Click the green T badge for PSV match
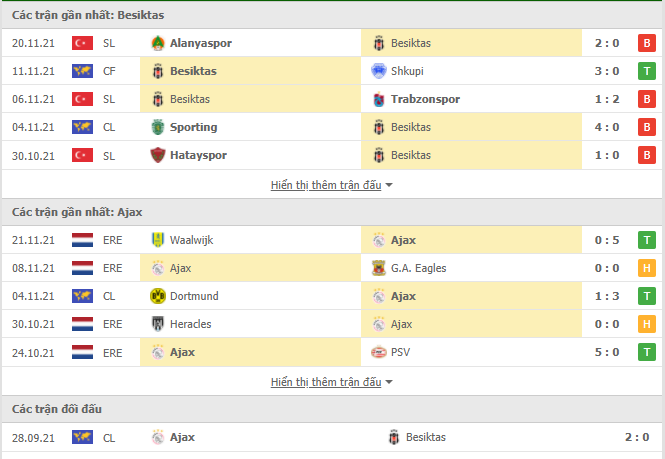Screen dimensions: 665x459 click(647, 352)
